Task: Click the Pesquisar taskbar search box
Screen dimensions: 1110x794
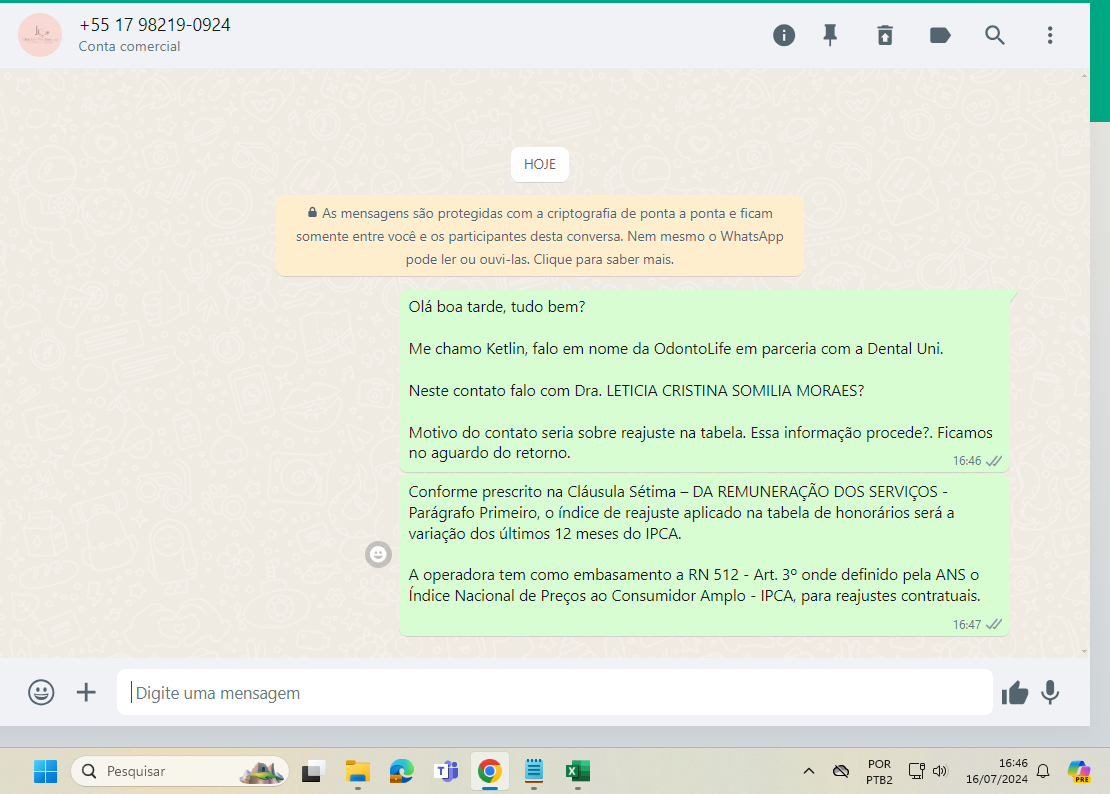Action: tap(180, 771)
